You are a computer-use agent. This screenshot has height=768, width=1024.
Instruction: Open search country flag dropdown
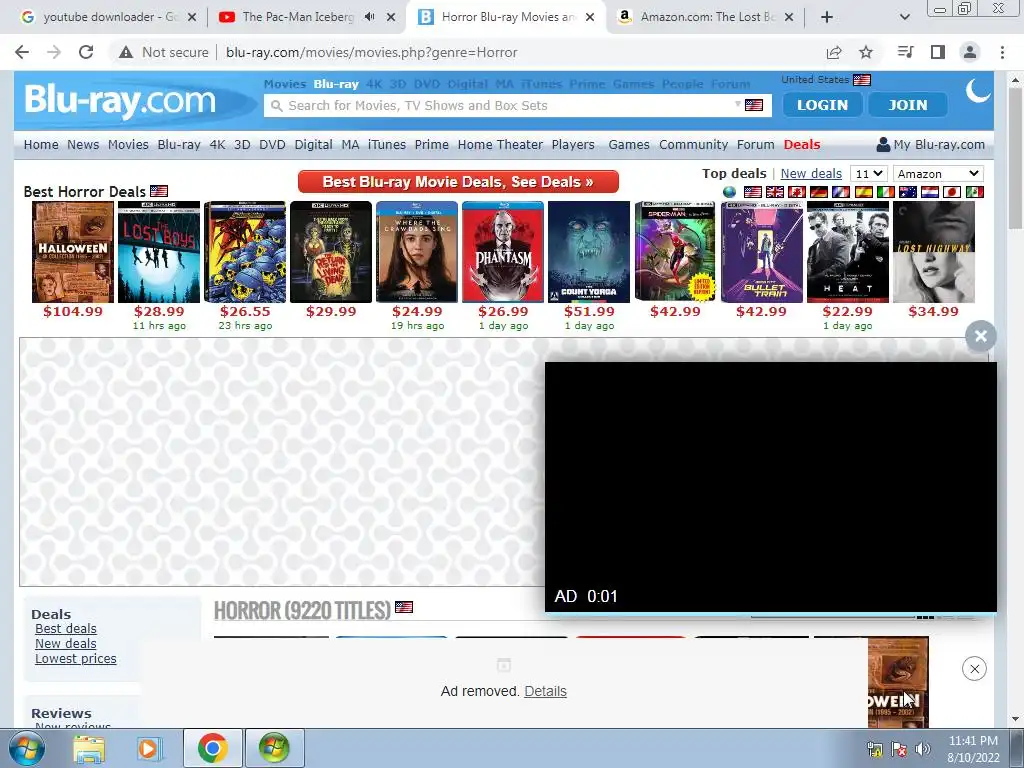pyautogui.click(x=749, y=105)
